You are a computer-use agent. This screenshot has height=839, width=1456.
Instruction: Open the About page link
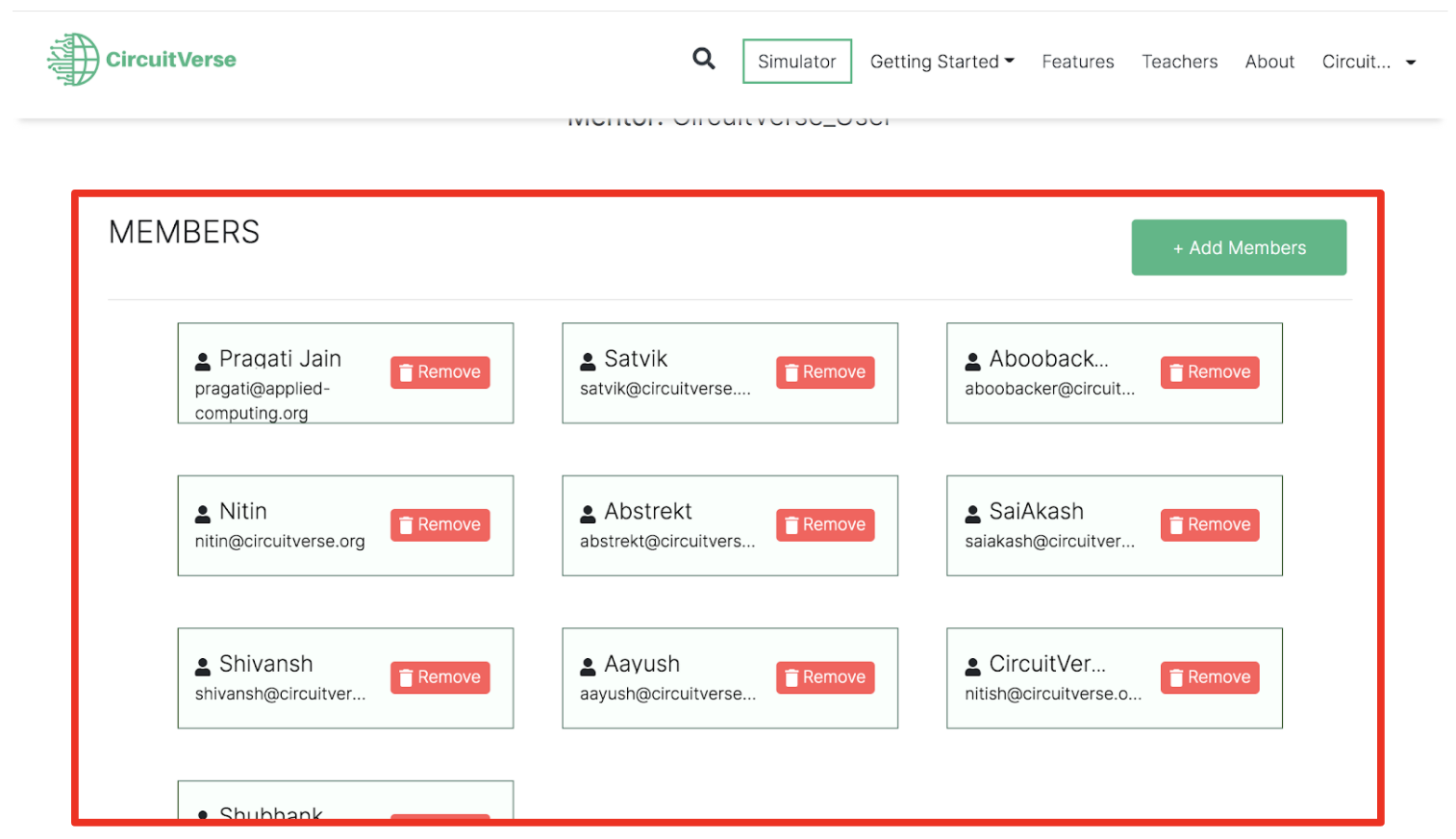pos(1268,62)
